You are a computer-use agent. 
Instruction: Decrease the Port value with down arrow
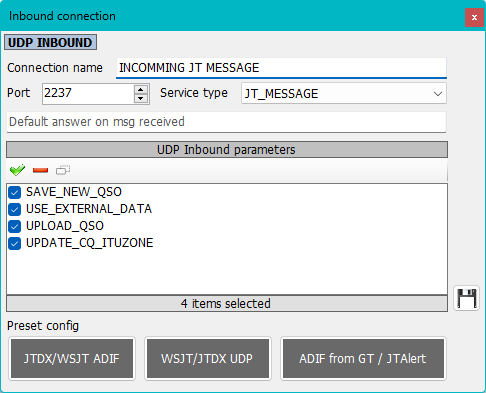[x=141, y=98]
